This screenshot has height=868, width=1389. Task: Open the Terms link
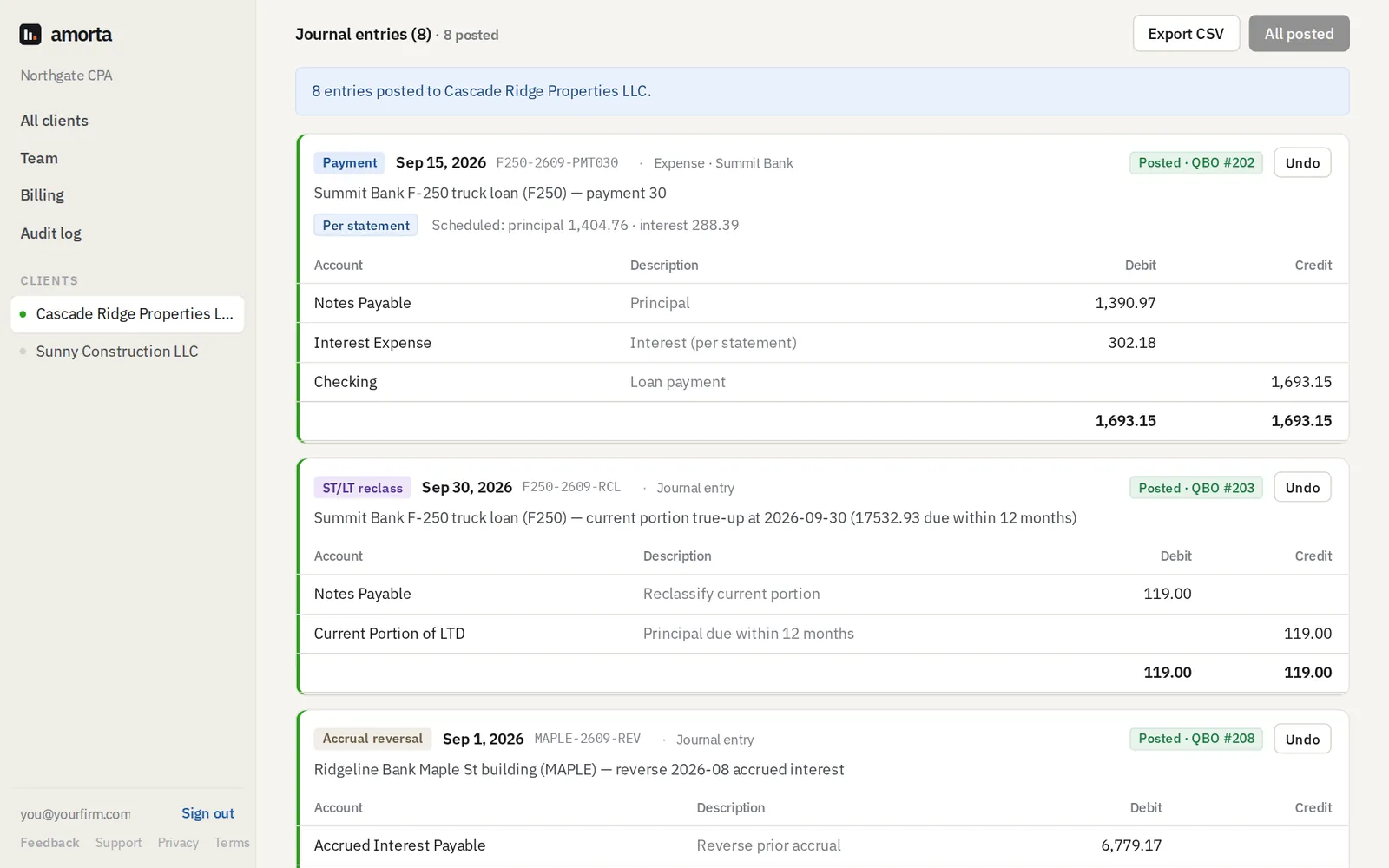pyautogui.click(x=232, y=843)
